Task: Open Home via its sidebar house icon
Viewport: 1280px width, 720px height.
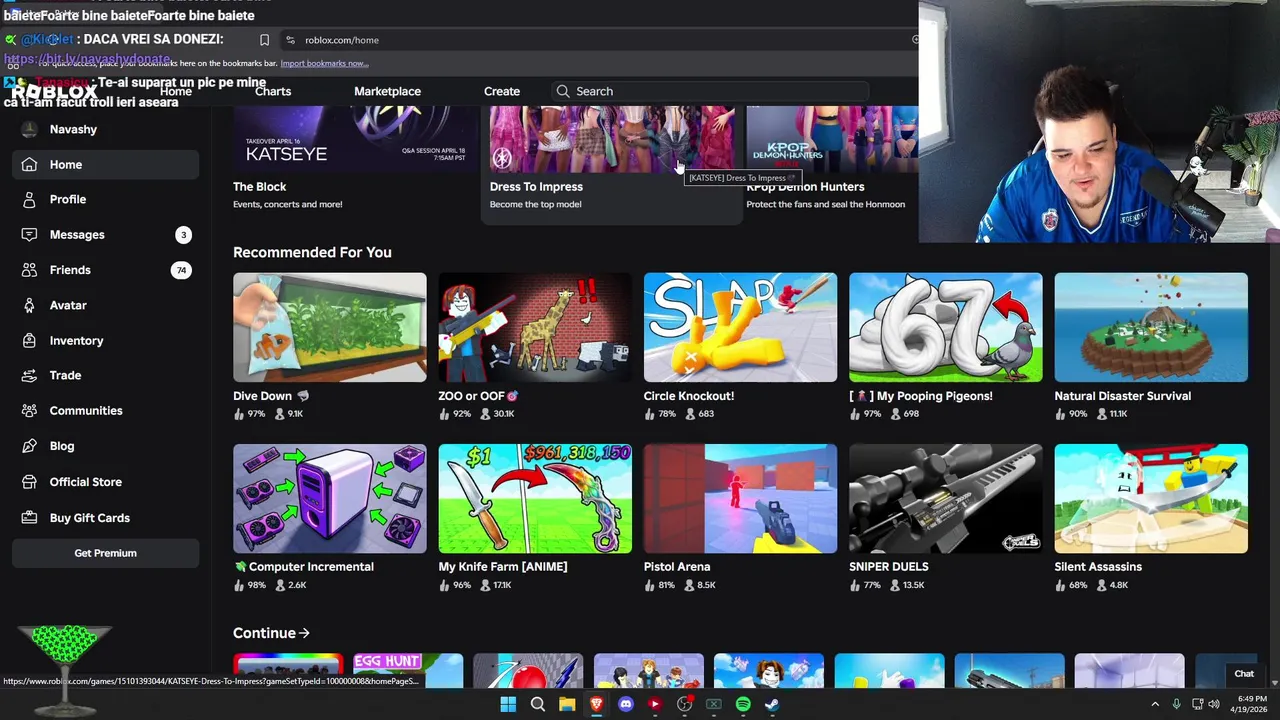Action: 30,165
